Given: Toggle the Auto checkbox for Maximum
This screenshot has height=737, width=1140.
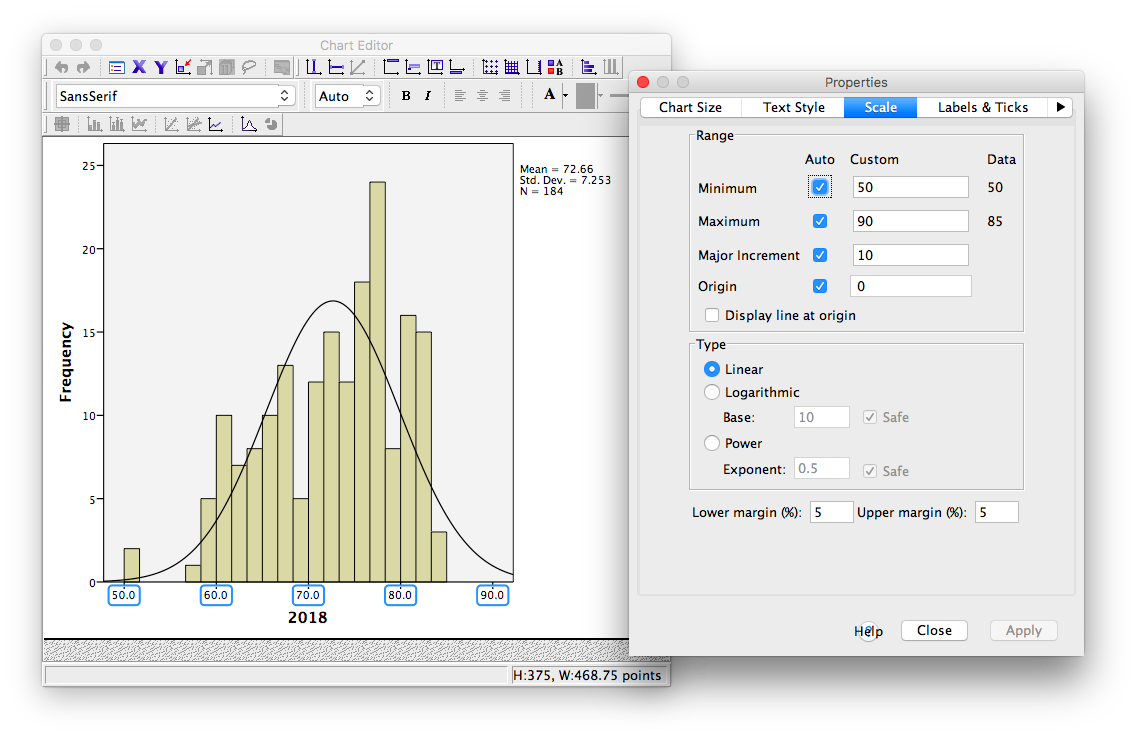Looking at the screenshot, I should click(x=819, y=221).
